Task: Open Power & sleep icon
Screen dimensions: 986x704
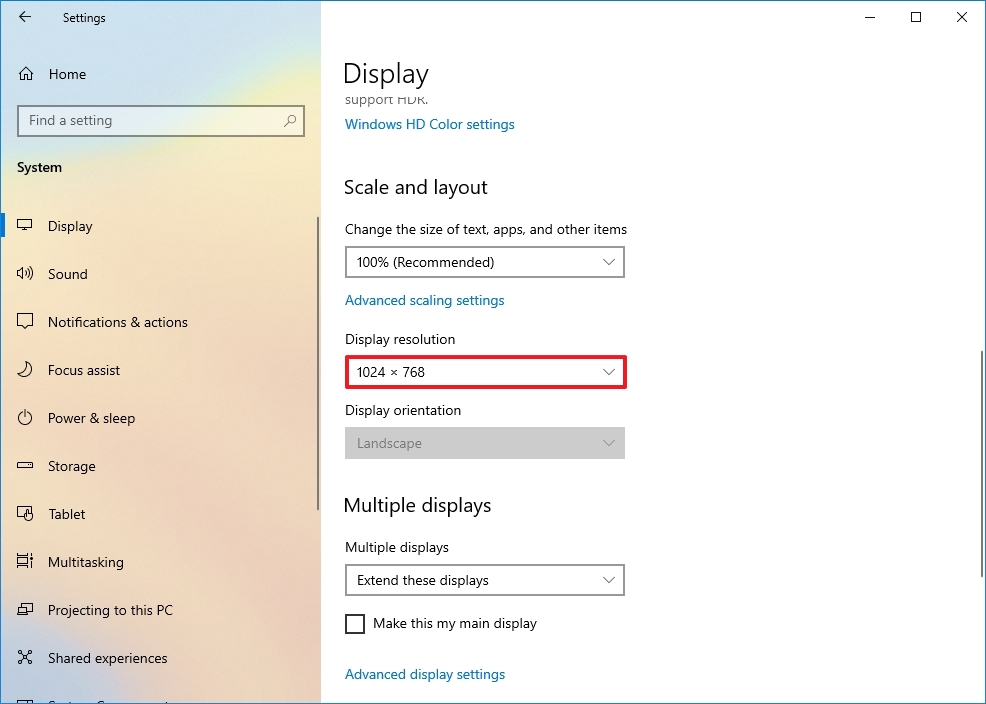Action: [x=25, y=417]
